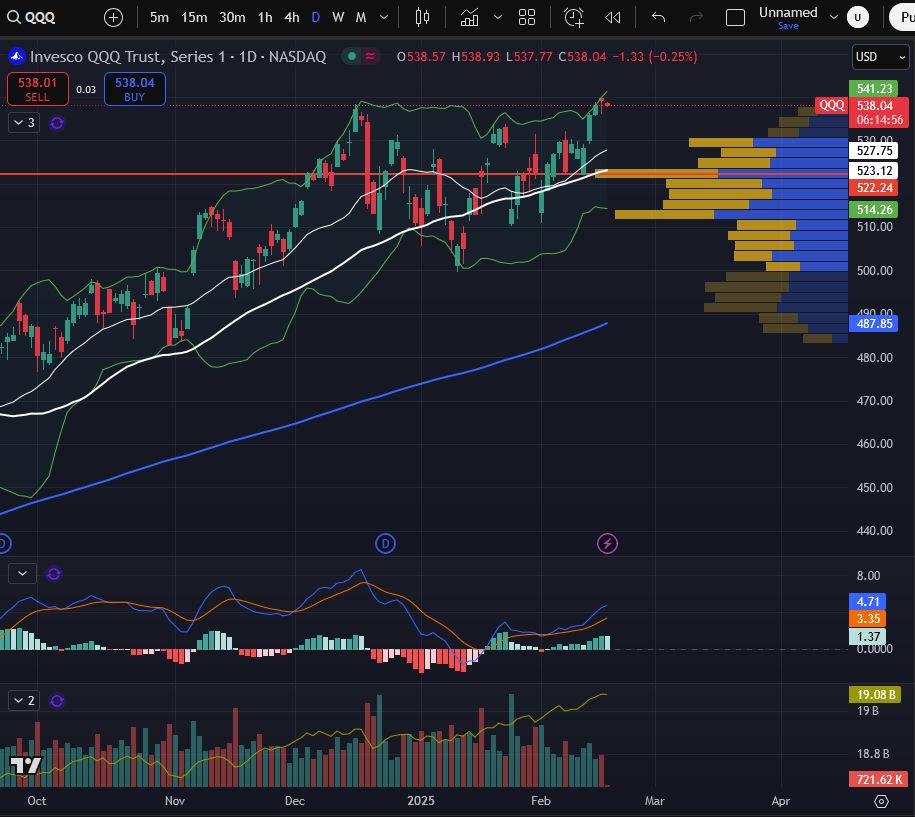Open the Indicators menu
This screenshot has height=817, width=915.
(469, 18)
